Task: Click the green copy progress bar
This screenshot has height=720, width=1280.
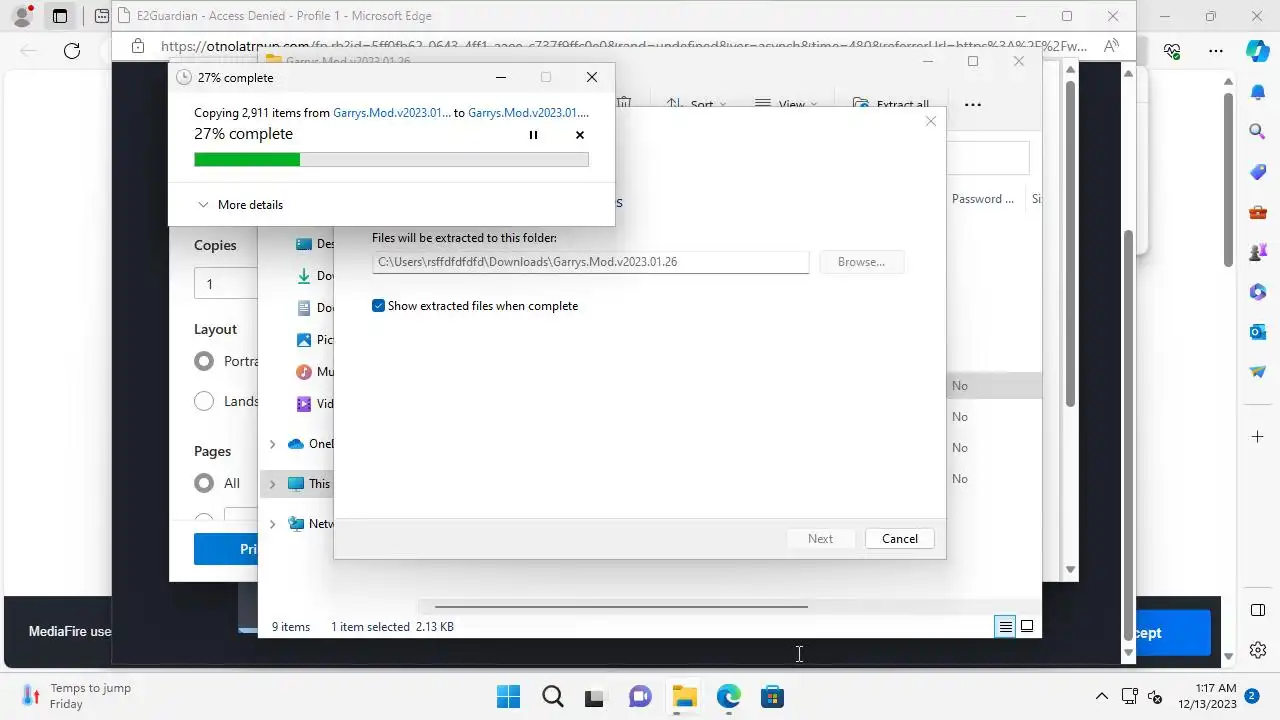Action: [x=391, y=159]
